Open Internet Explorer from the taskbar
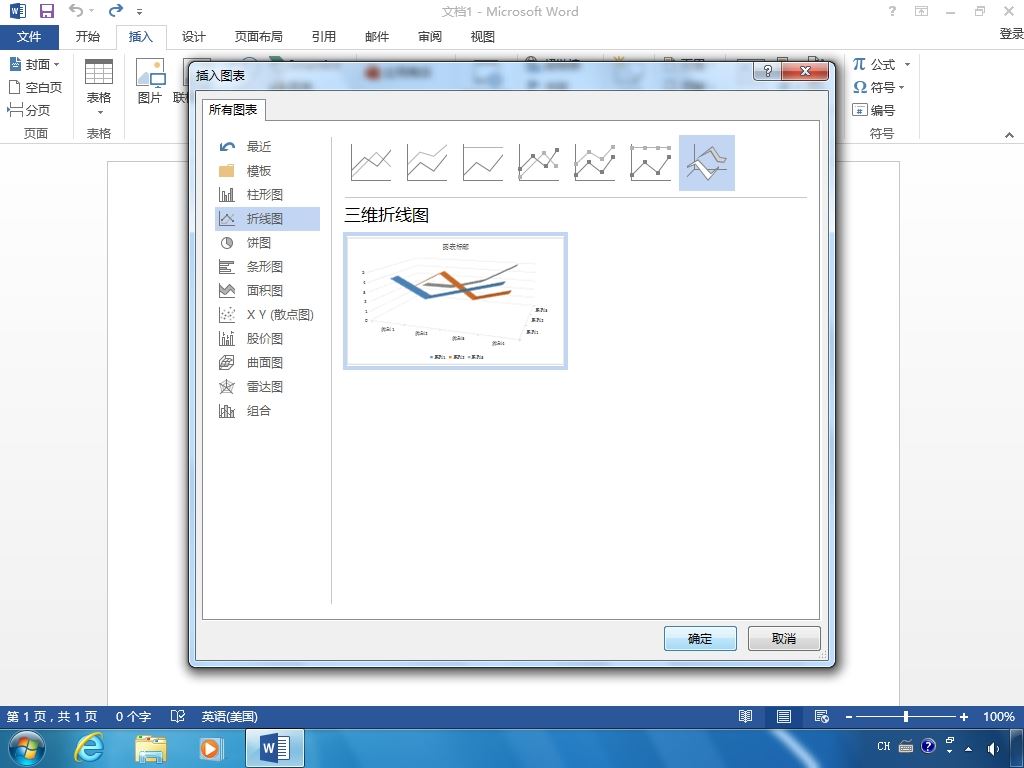 pos(89,748)
